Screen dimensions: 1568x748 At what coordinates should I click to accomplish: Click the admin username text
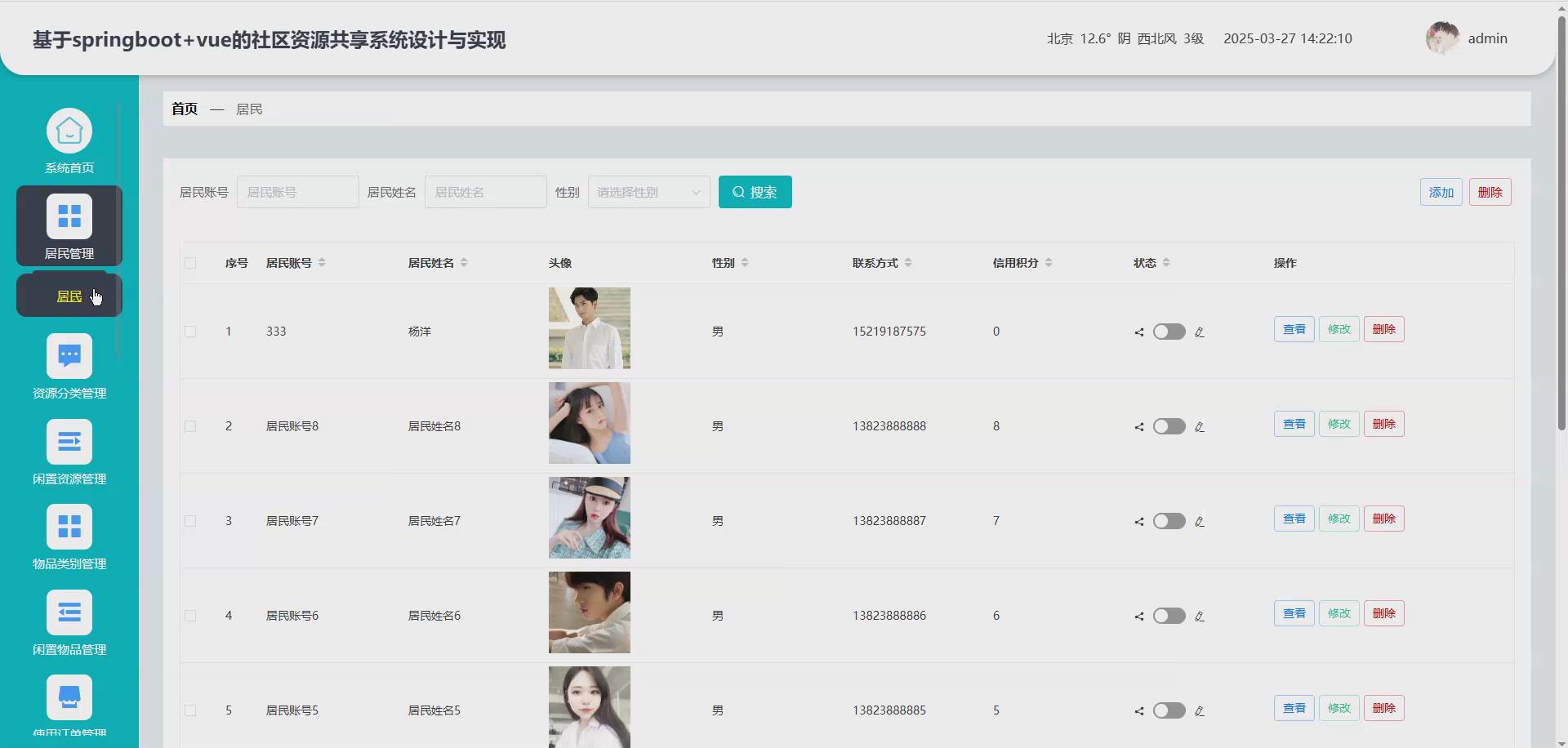coord(1488,38)
